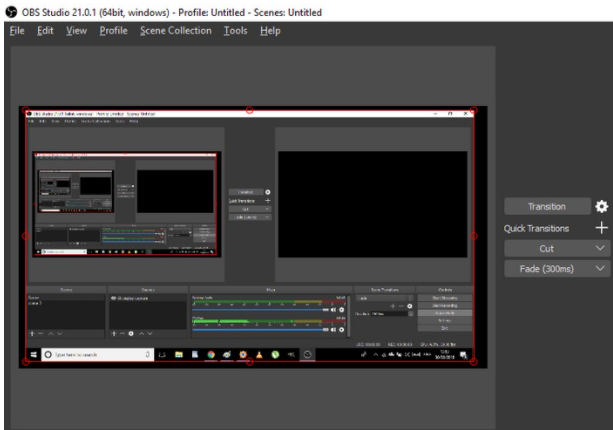613x430 pixels.
Task: Move source down in captured Sources panel
Action: [150, 333]
